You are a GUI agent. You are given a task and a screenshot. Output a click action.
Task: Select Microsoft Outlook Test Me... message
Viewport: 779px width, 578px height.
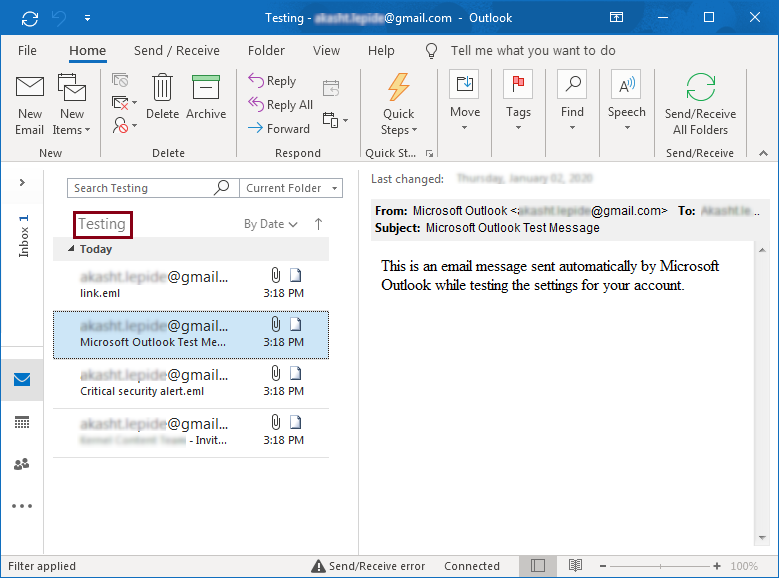pyautogui.click(x=191, y=334)
